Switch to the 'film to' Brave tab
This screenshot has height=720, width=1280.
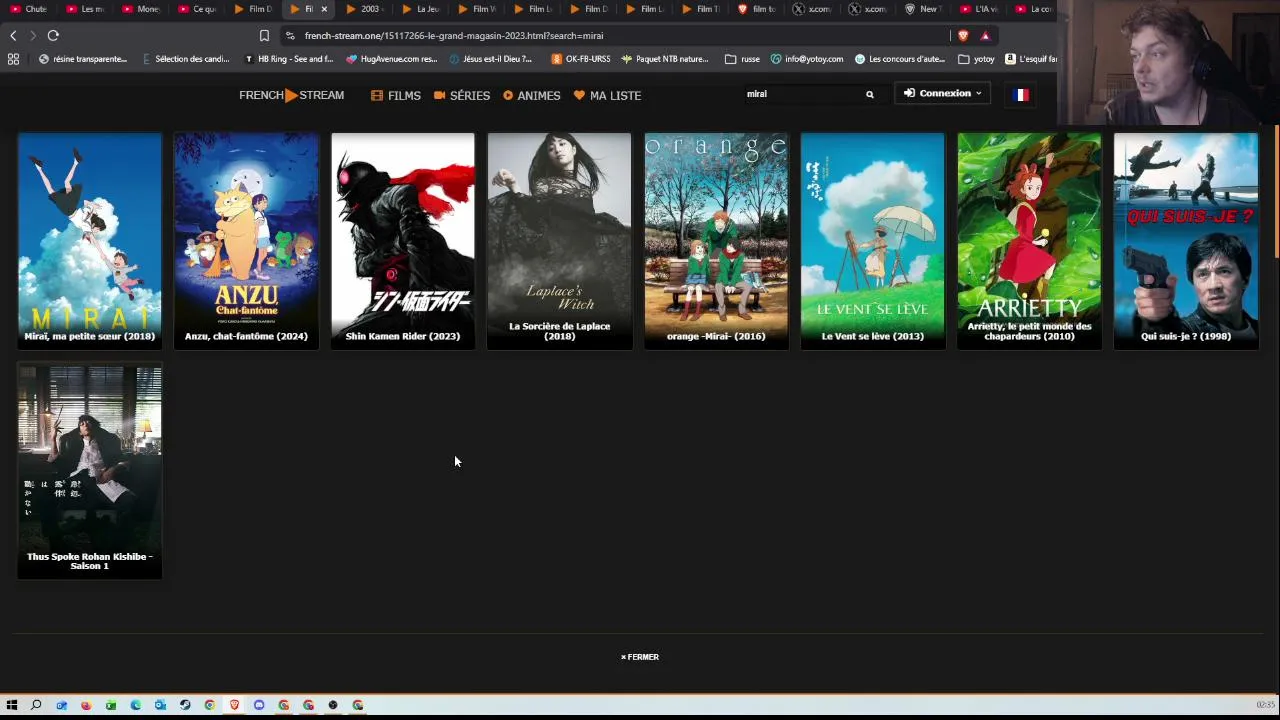757,9
